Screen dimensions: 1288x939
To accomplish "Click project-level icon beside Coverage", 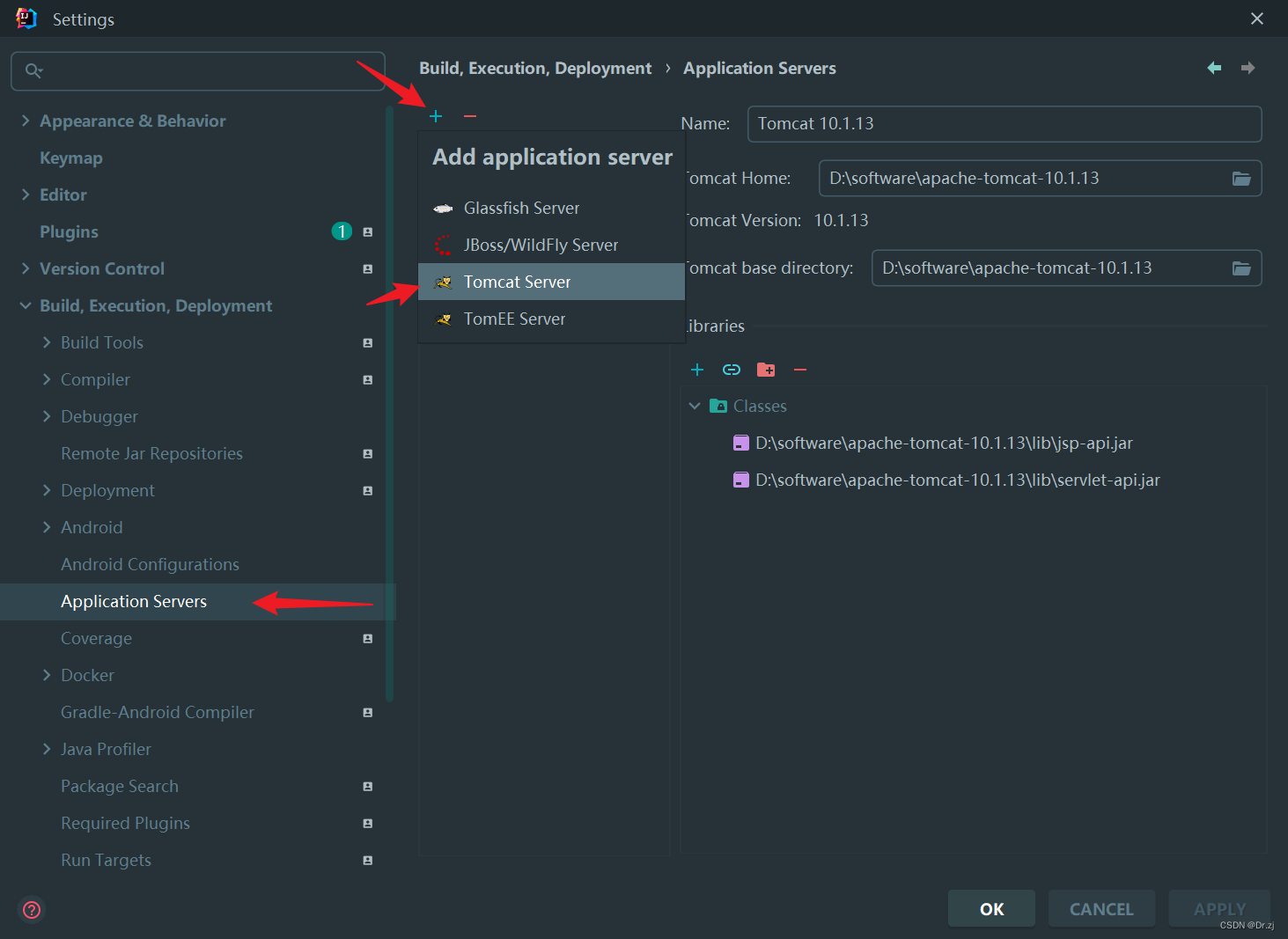I will [x=368, y=638].
